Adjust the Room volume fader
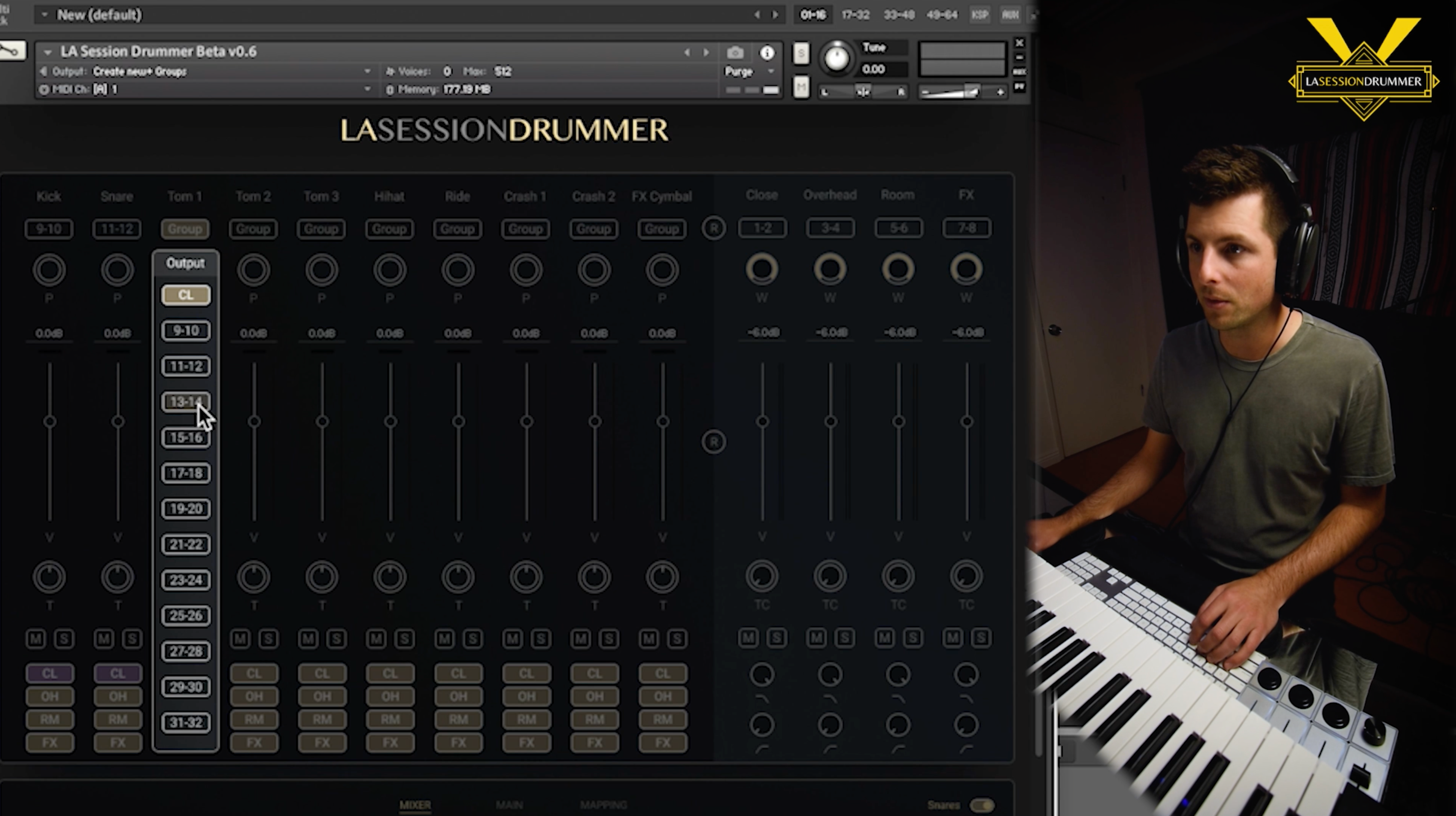1456x816 pixels. [x=898, y=421]
